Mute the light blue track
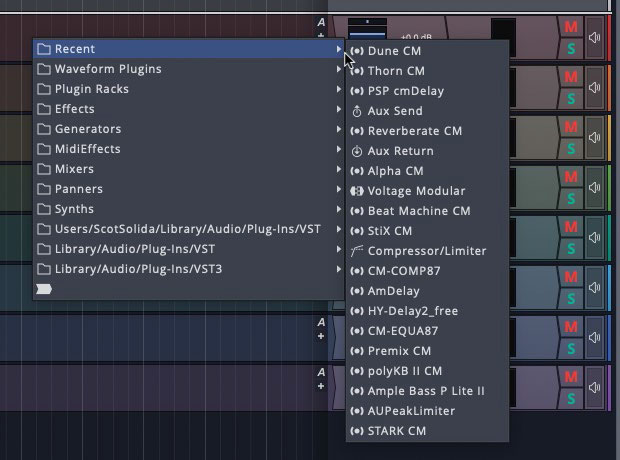Viewport: 620px width, 460px height. [x=571, y=277]
